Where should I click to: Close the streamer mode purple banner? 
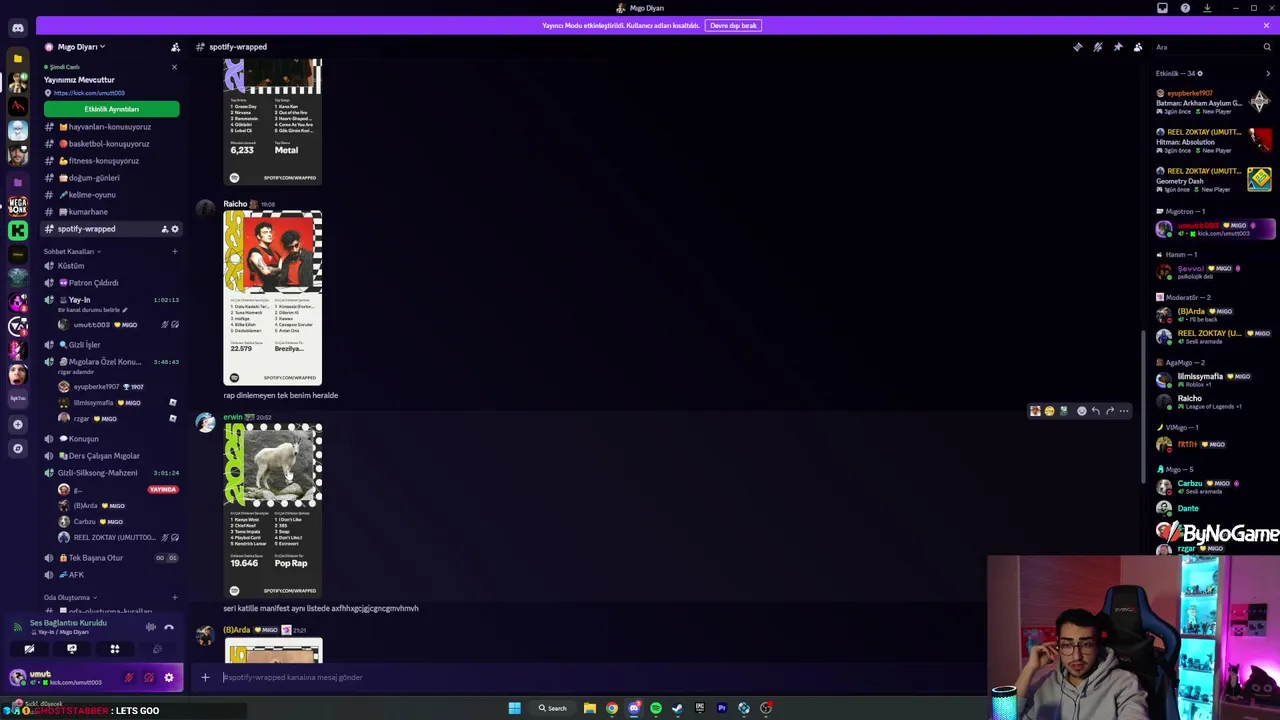tap(1266, 25)
